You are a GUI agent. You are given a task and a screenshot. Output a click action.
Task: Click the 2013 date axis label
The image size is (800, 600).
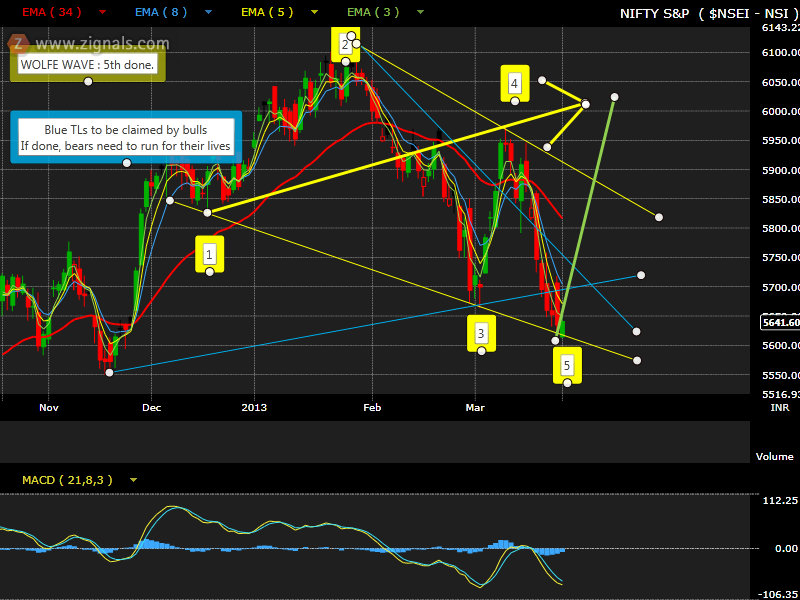pyautogui.click(x=254, y=408)
